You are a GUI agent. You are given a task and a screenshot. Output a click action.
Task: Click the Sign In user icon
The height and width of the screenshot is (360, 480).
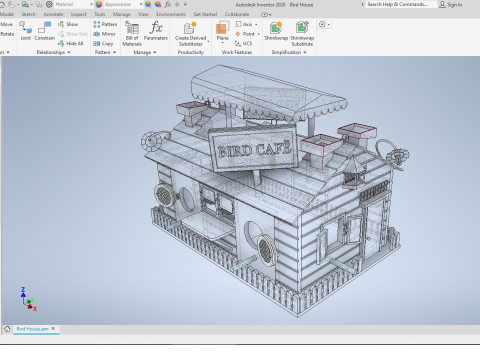(x=442, y=4)
